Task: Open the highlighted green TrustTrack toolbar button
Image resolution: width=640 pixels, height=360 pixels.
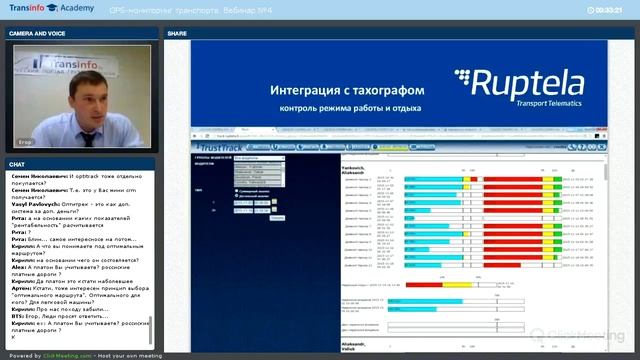Action: (390, 147)
